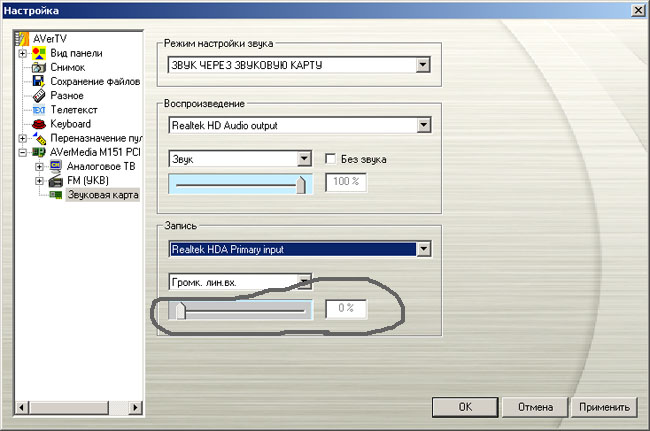Click the playback volume slider thumb
The width and height of the screenshot is (650, 431).
301,184
